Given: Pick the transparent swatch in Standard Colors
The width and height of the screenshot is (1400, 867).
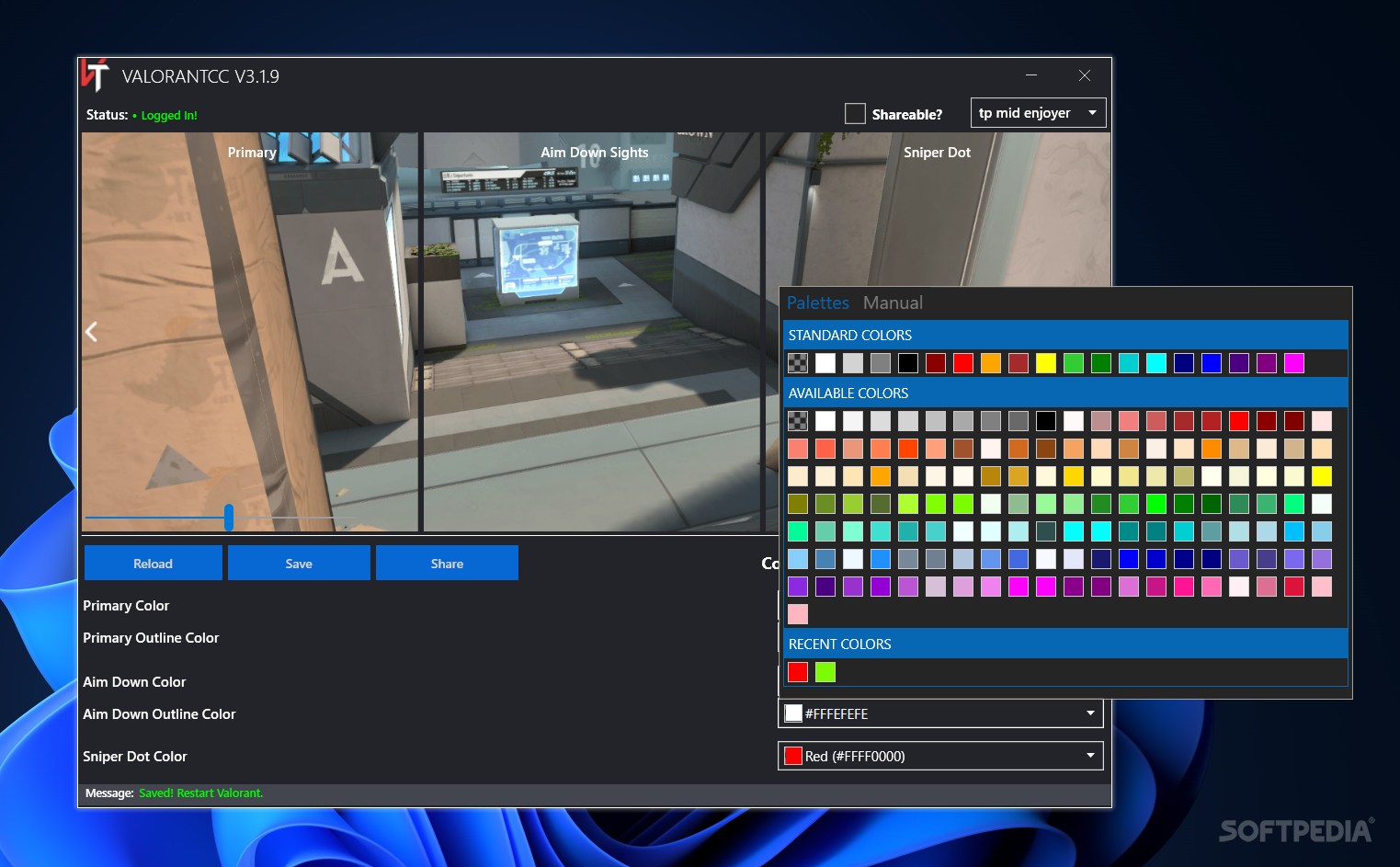Looking at the screenshot, I should coord(798,363).
